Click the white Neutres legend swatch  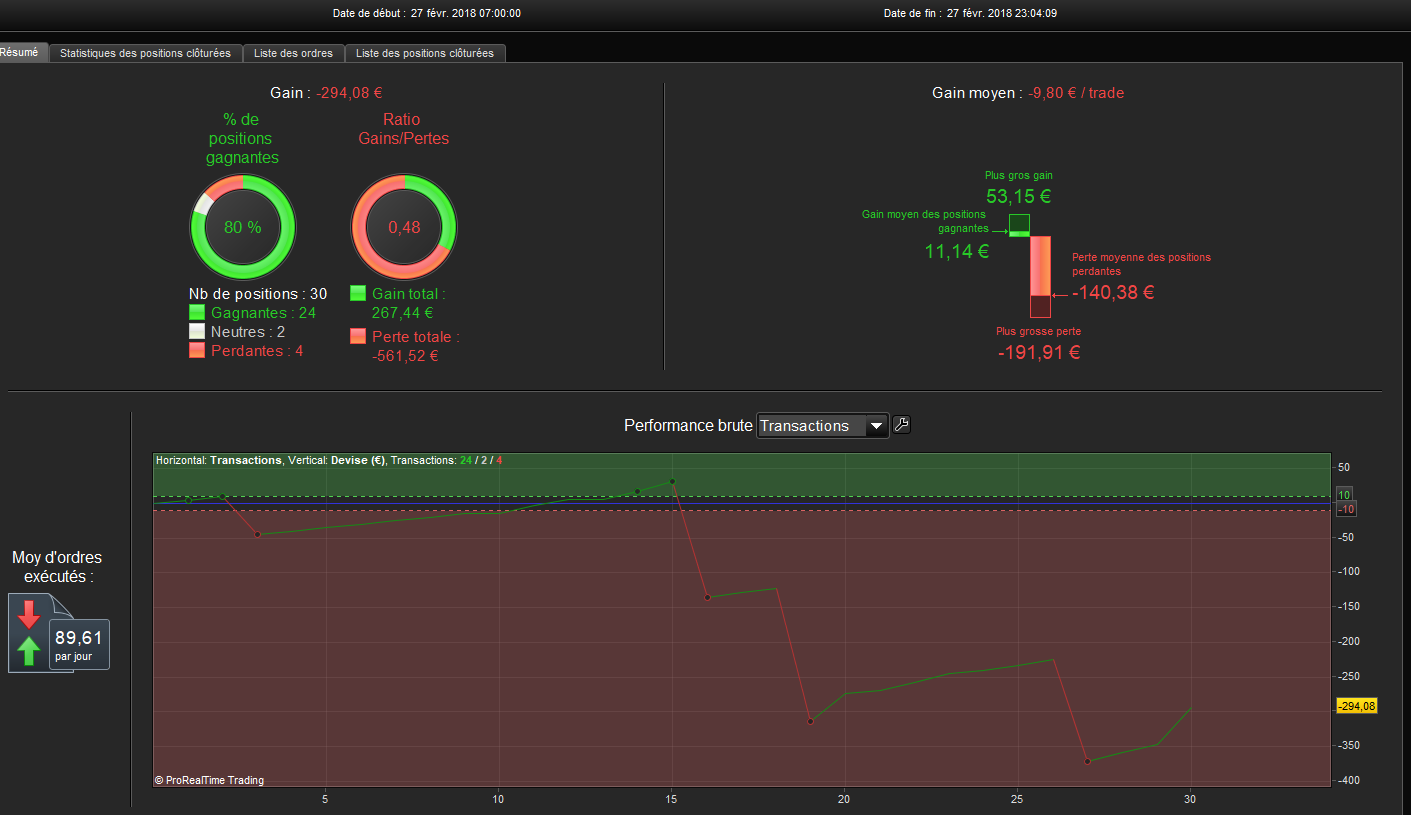(x=197, y=332)
